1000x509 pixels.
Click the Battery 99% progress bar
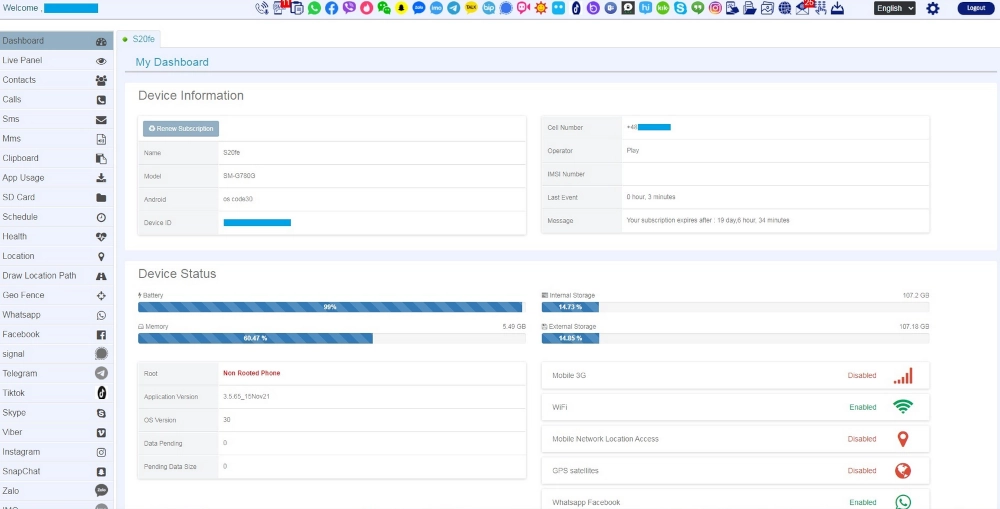pos(332,307)
